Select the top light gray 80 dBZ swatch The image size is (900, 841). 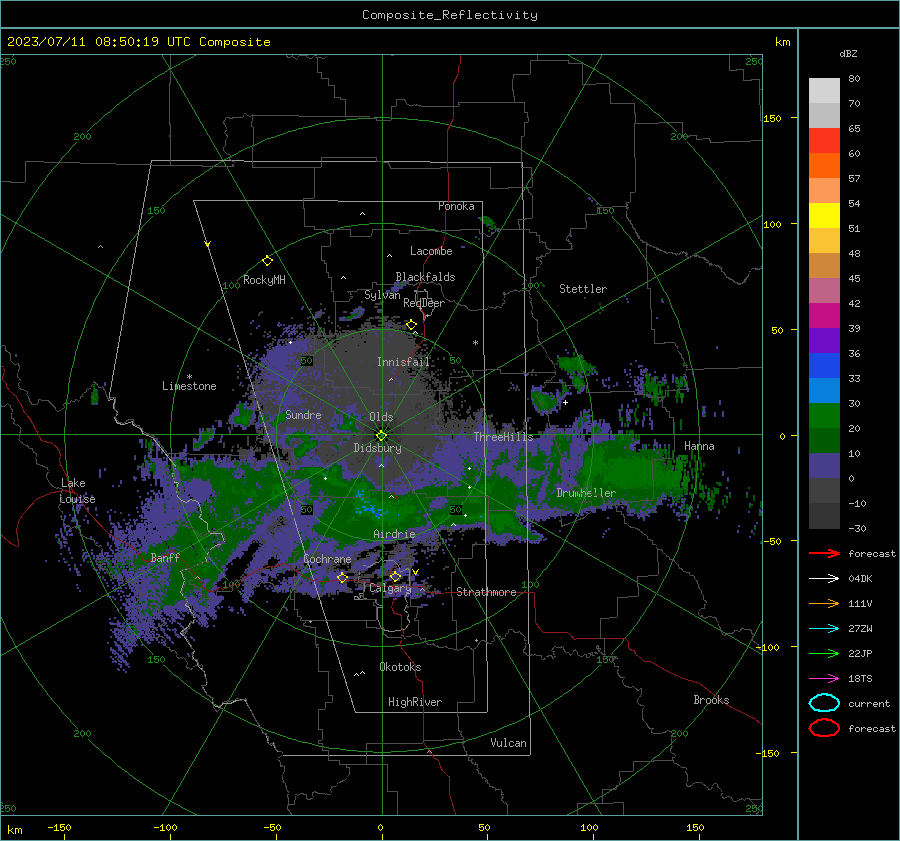click(x=824, y=91)
